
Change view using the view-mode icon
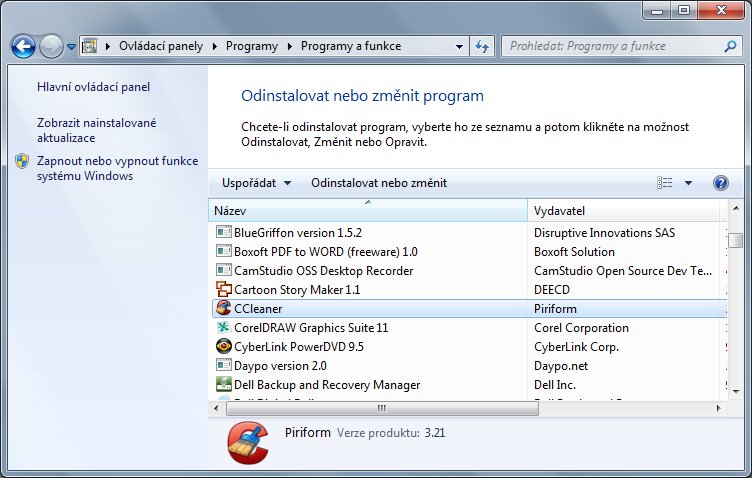(664, 183)
